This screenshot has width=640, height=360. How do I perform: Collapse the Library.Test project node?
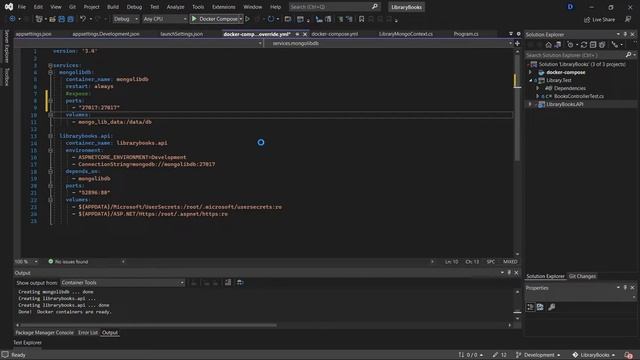(531, 80)
